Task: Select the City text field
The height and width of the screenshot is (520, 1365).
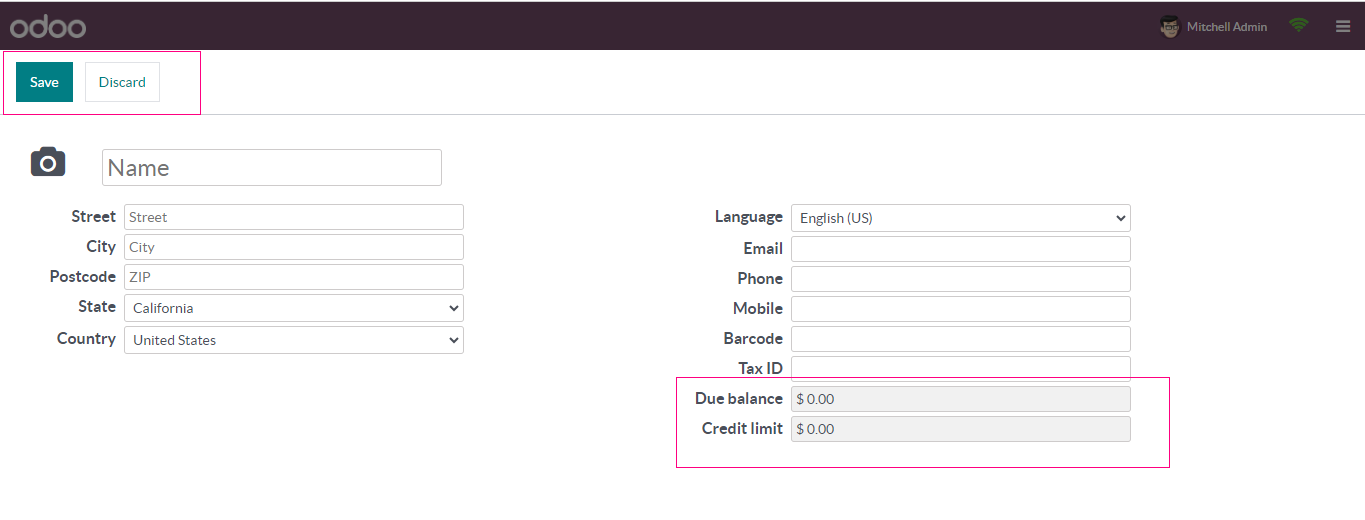Action: [x=293, y=247]
